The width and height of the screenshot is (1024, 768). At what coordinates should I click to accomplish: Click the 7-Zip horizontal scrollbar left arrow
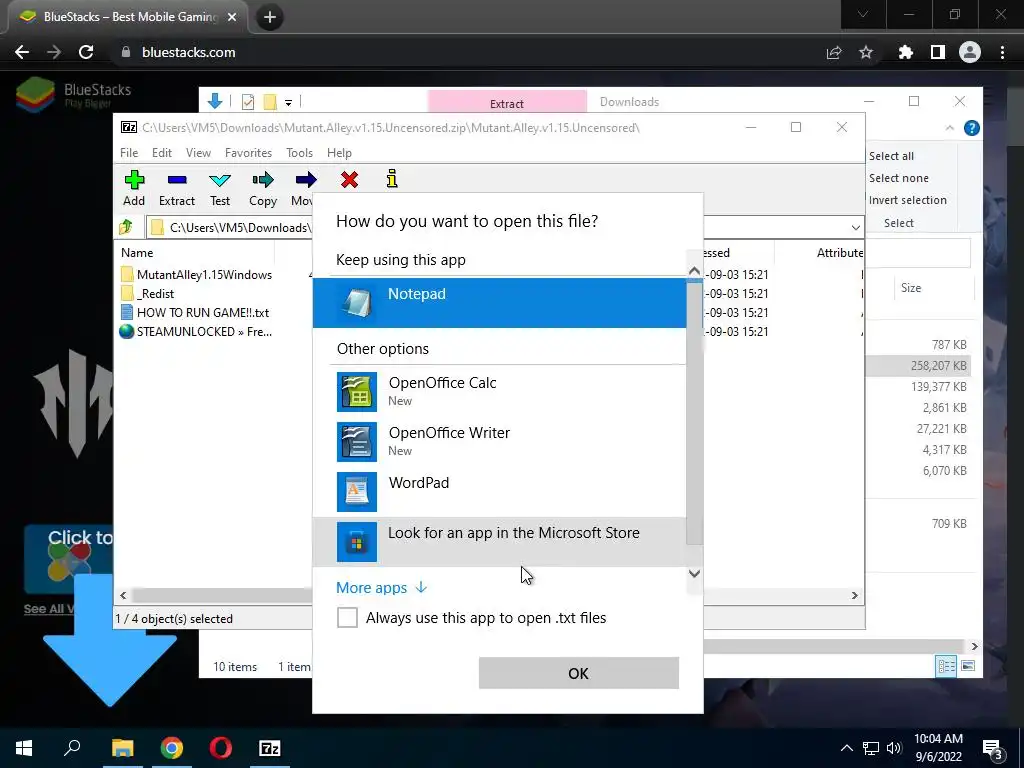pyautogui.click(x=123, y=596)
